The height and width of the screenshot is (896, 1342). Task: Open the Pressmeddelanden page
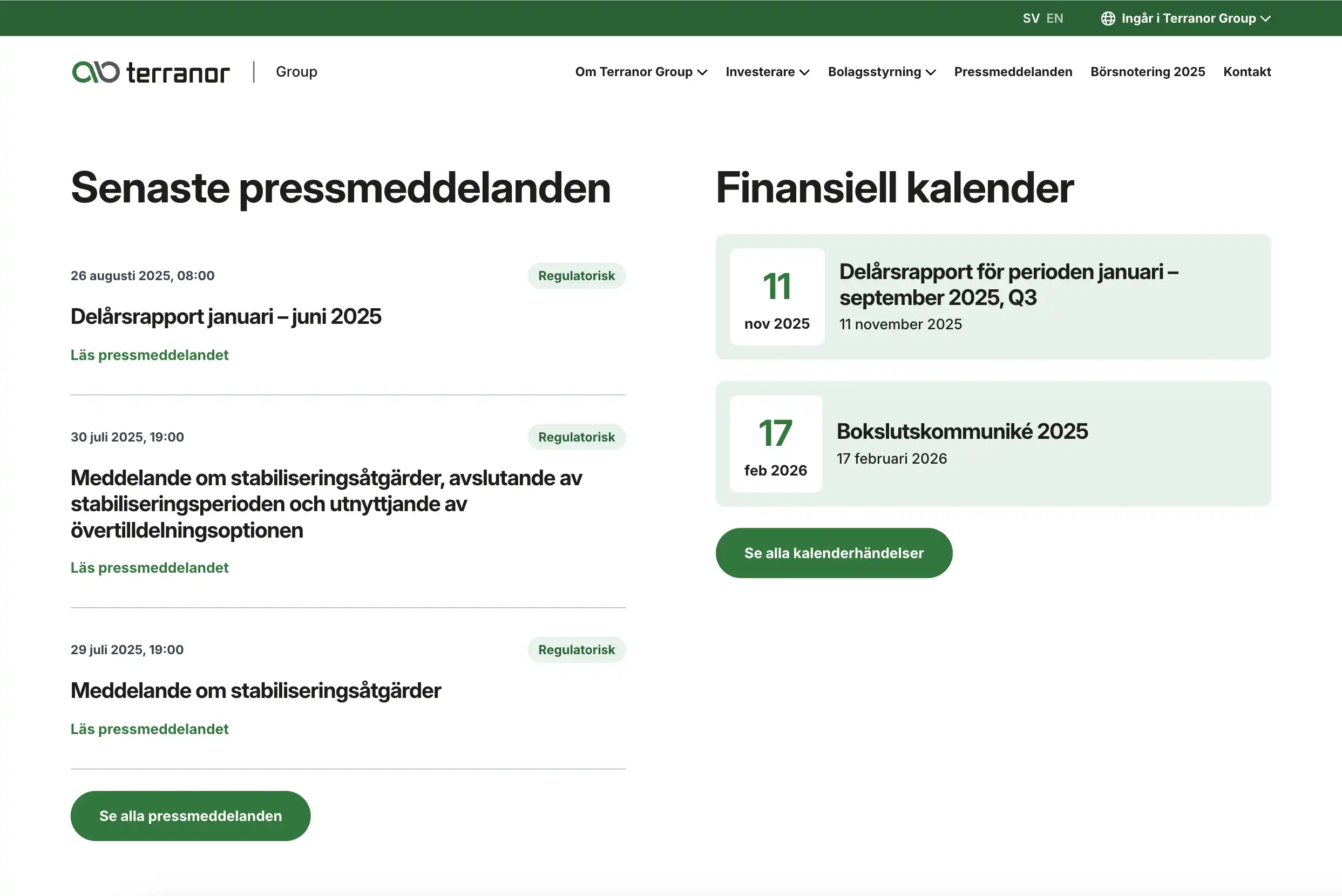1013,71
